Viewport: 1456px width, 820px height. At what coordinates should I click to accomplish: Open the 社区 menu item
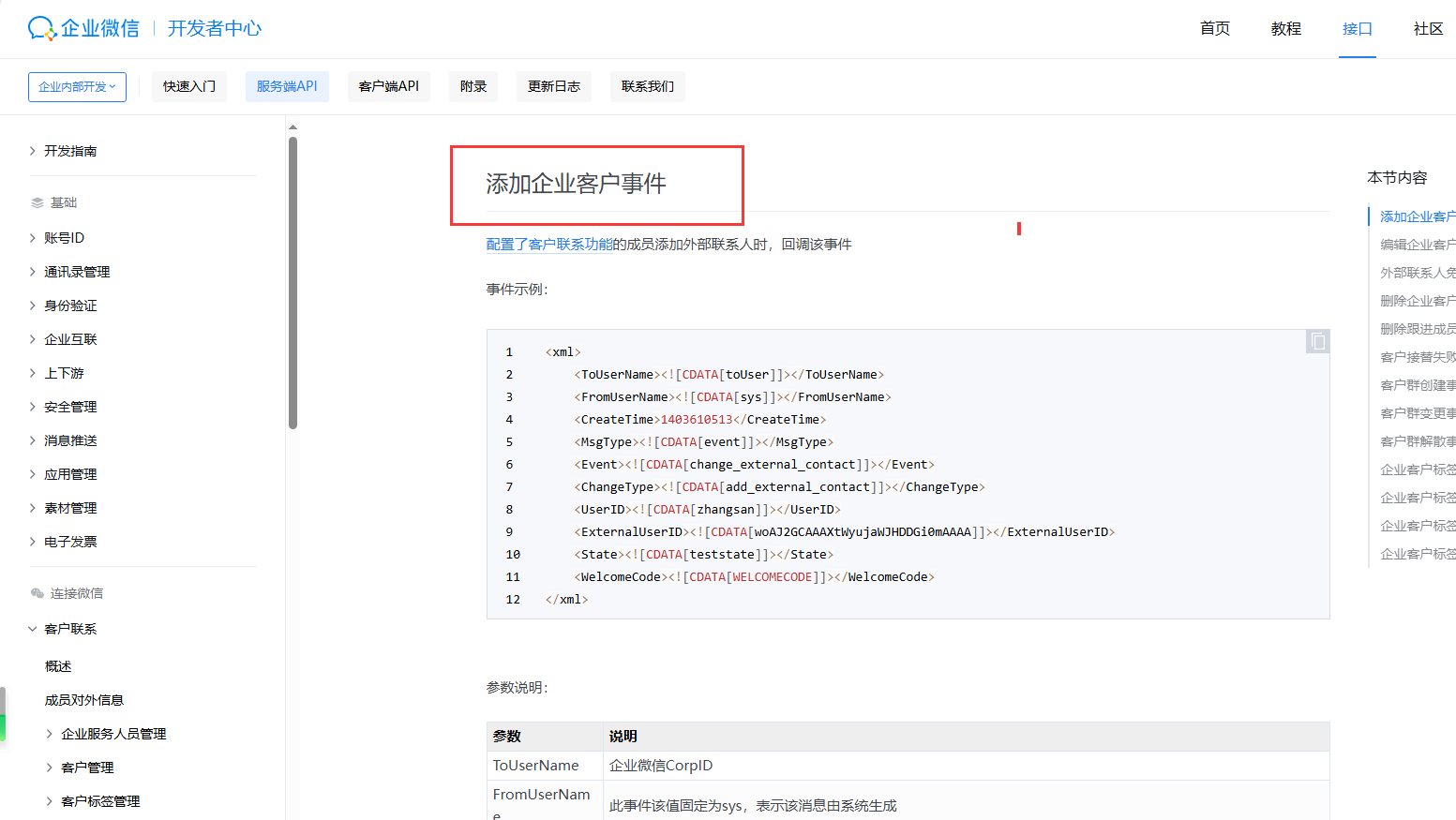pos(1428,29)
